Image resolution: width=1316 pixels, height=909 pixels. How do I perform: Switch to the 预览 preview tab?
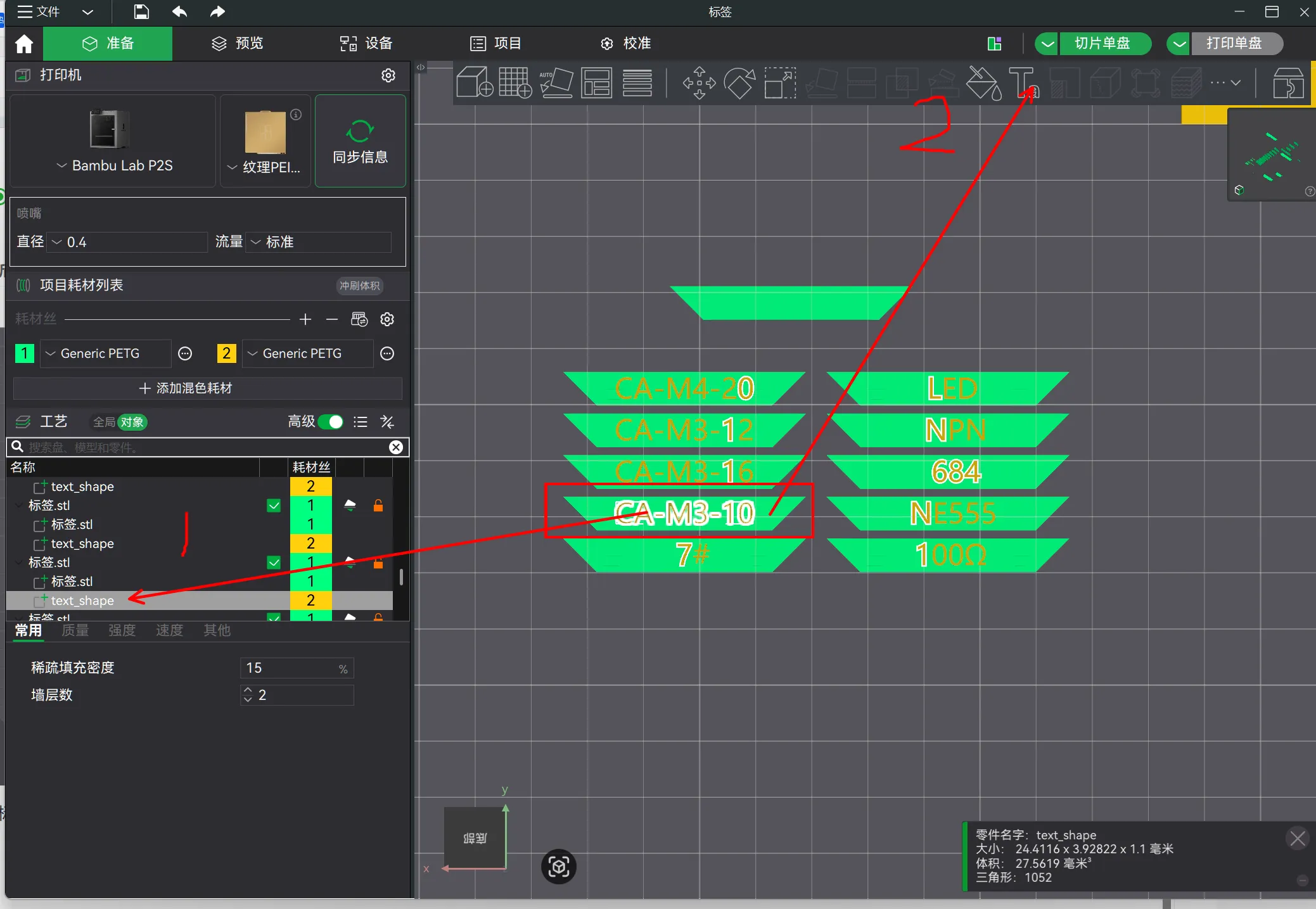pyautogui.click(x=237, y=44)
